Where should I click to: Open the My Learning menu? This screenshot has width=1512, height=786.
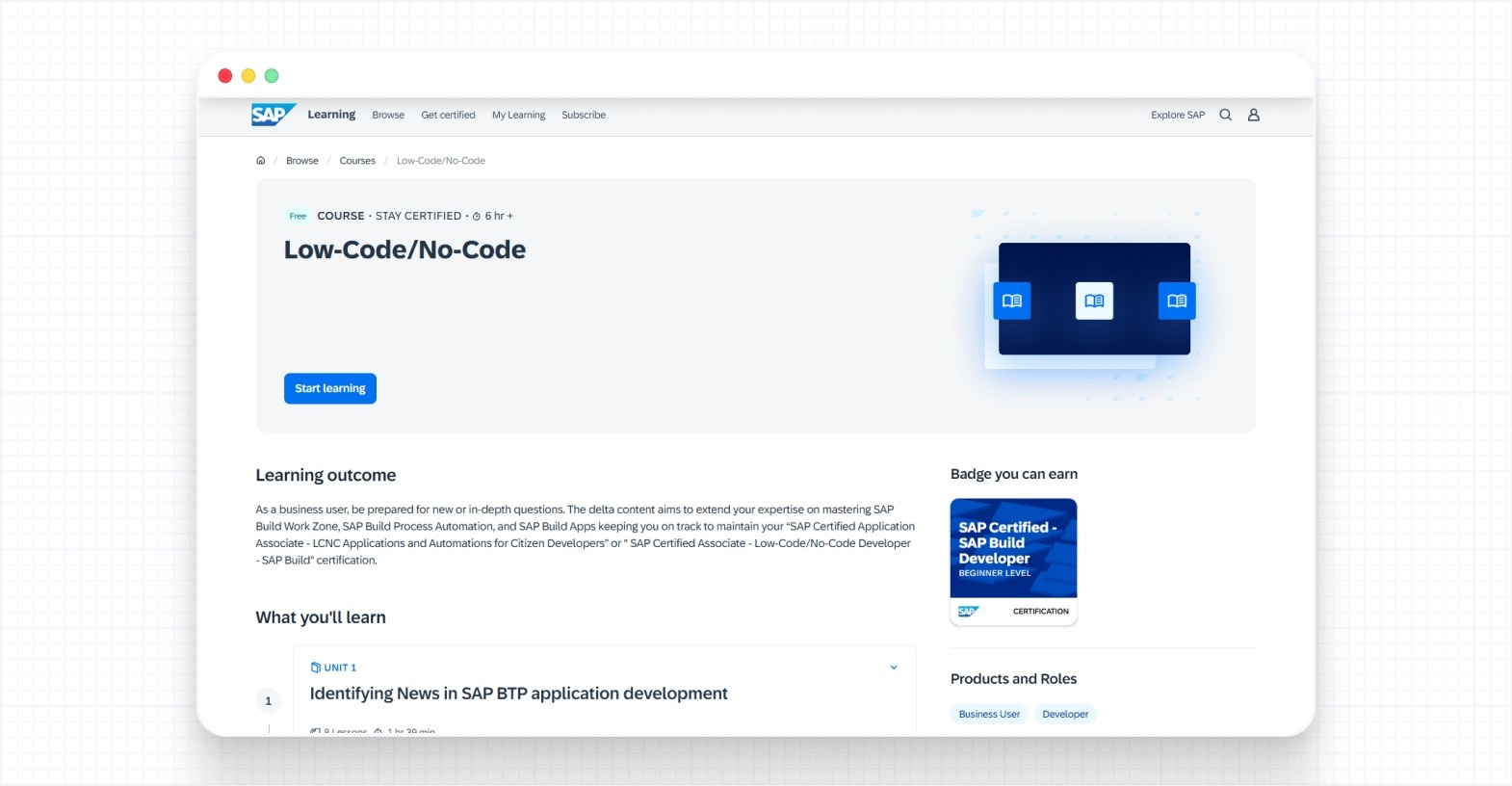tap(518, 115)
